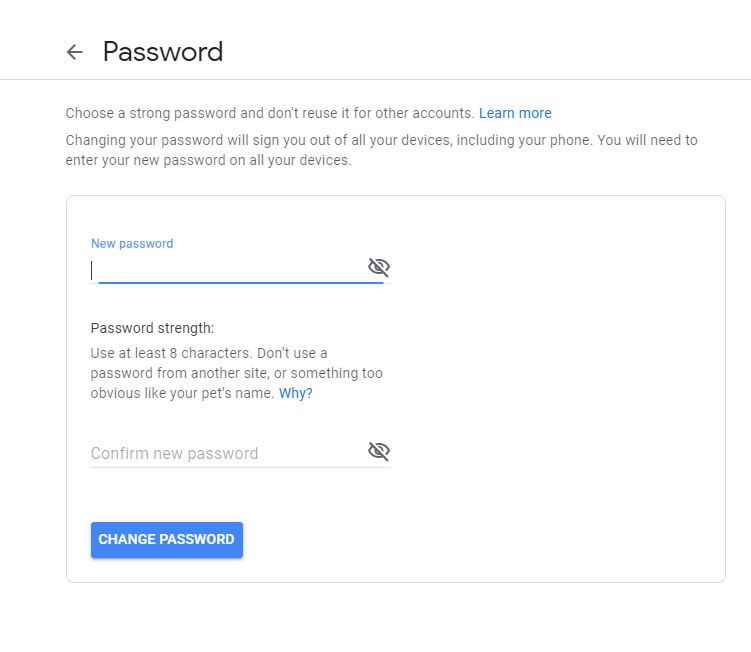Toggle the crossed-eye icon beside Confirm new password

pos(378,451)
